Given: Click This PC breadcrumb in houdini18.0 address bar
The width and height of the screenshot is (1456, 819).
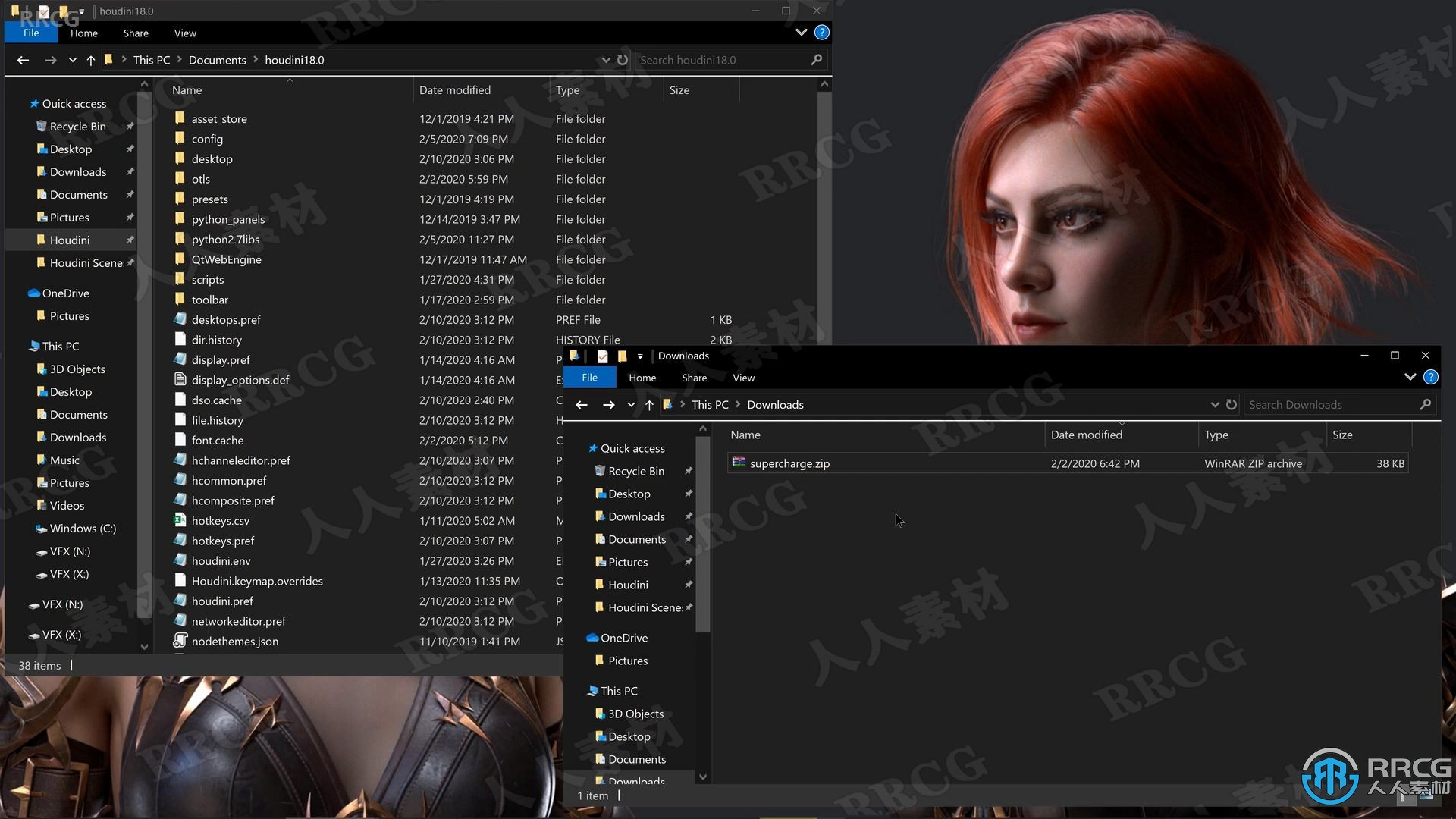Looking at the screenshot, I should point(152,60).
